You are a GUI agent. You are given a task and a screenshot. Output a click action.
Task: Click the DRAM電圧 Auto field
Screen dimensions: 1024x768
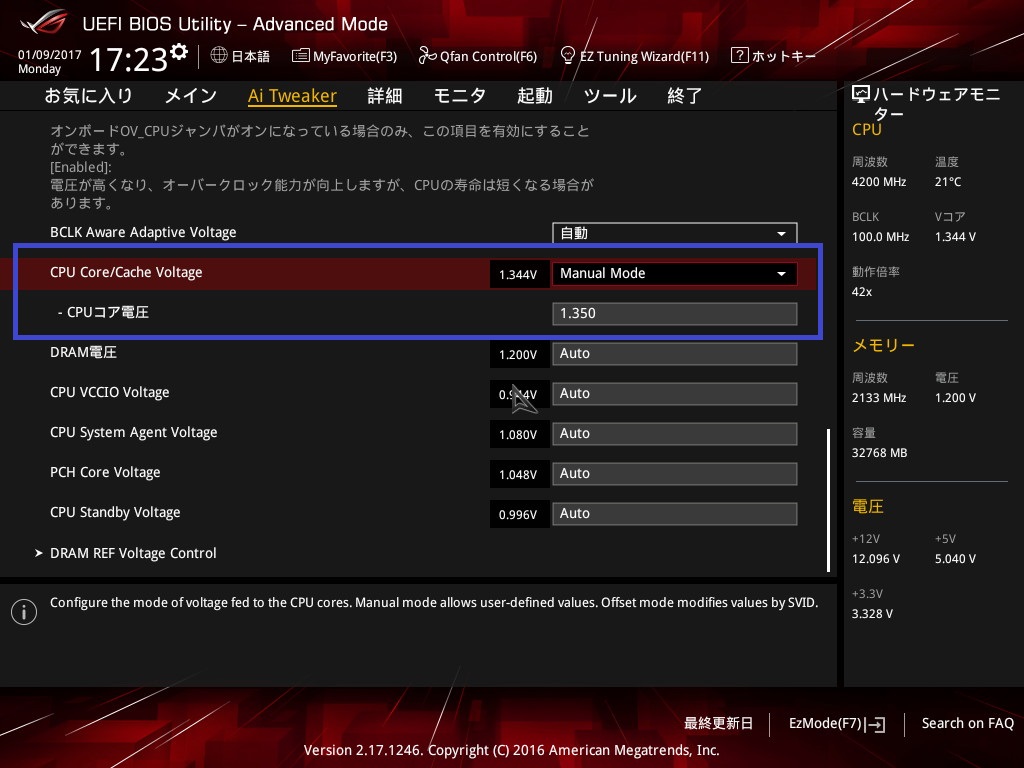tap(675, 353)
